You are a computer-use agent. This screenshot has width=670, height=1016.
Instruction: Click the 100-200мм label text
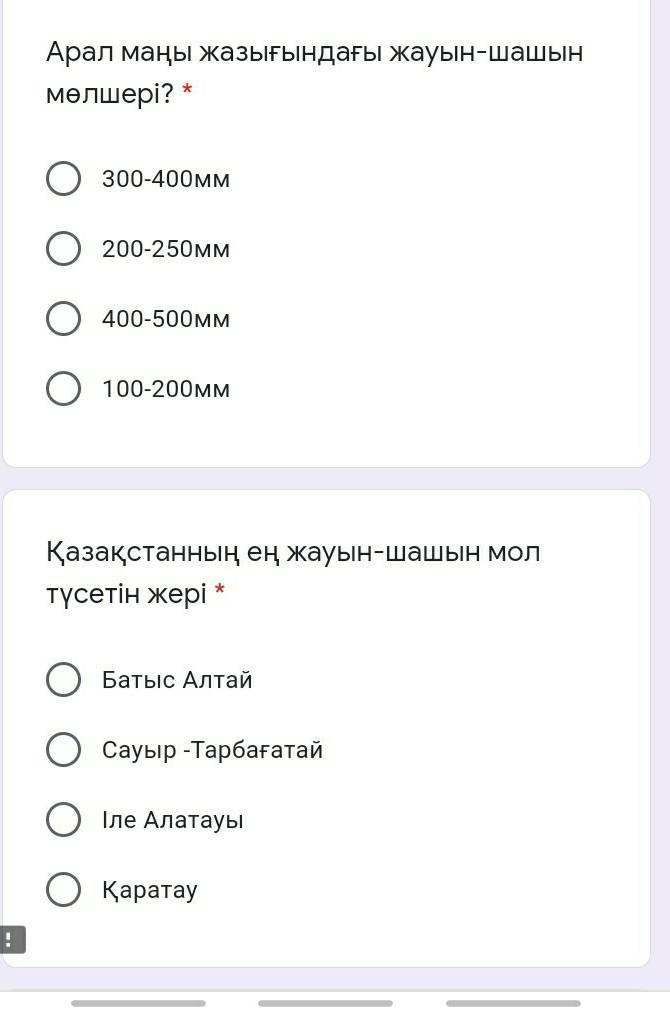pyautogui.click(x=166, y=389)
